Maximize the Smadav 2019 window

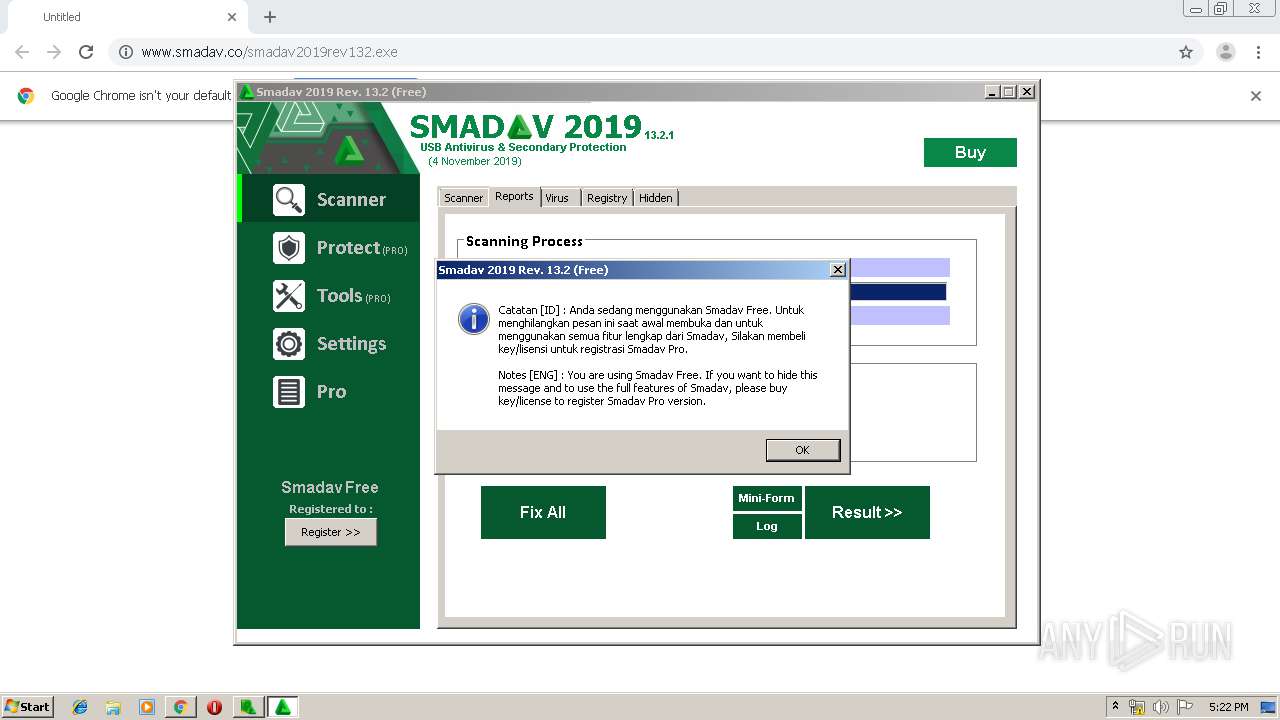(1009, 92)
